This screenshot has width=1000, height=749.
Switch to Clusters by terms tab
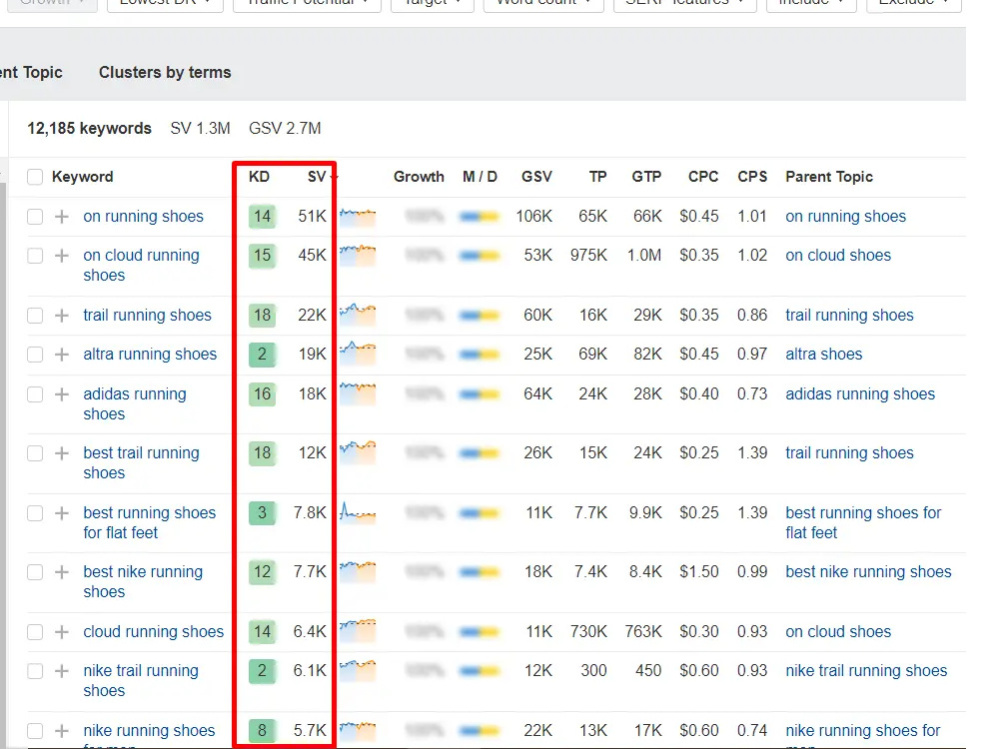[x=165, y=72]
